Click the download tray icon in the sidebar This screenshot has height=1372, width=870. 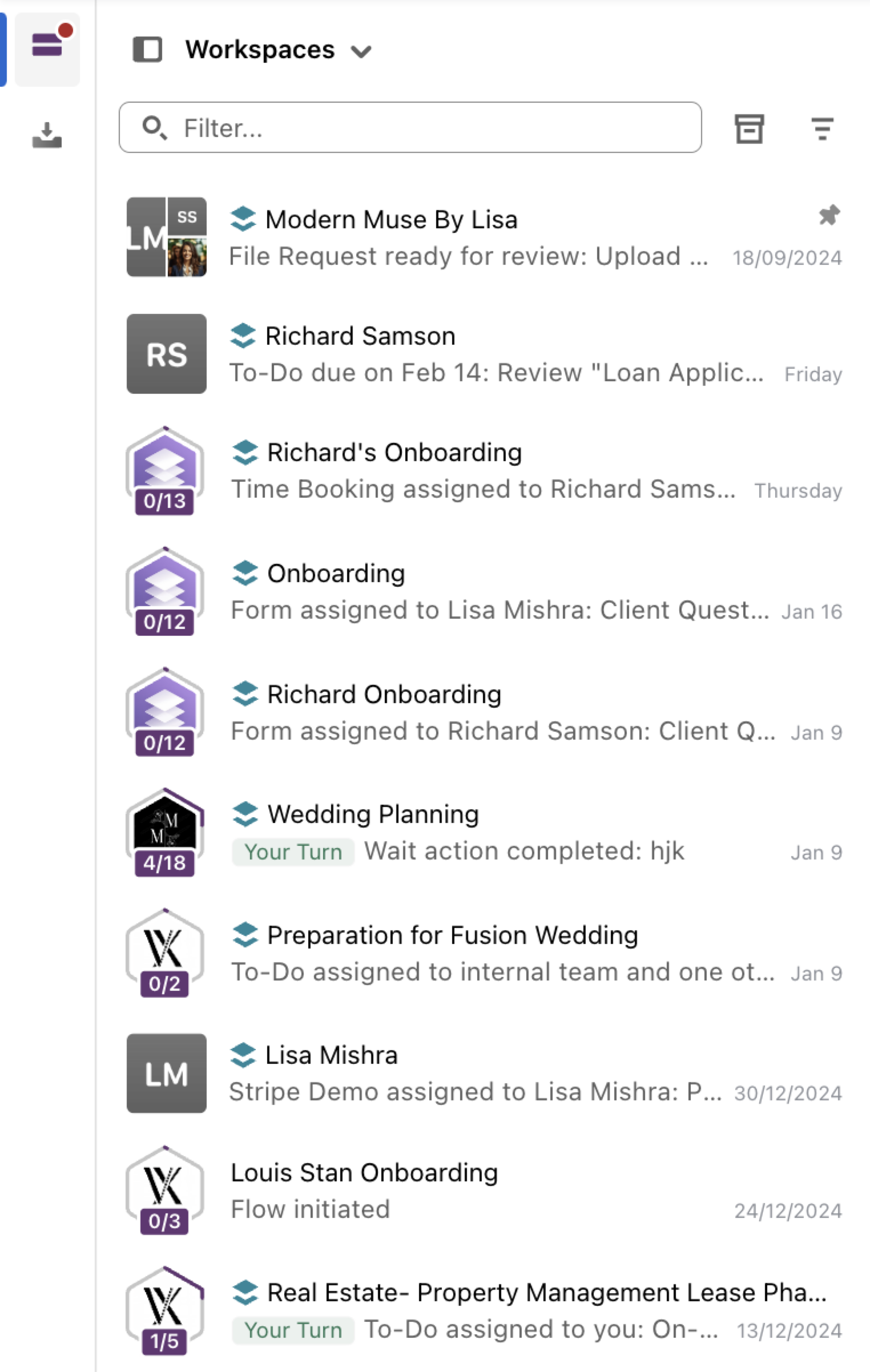pyautogui.click(x=47, y=135)
